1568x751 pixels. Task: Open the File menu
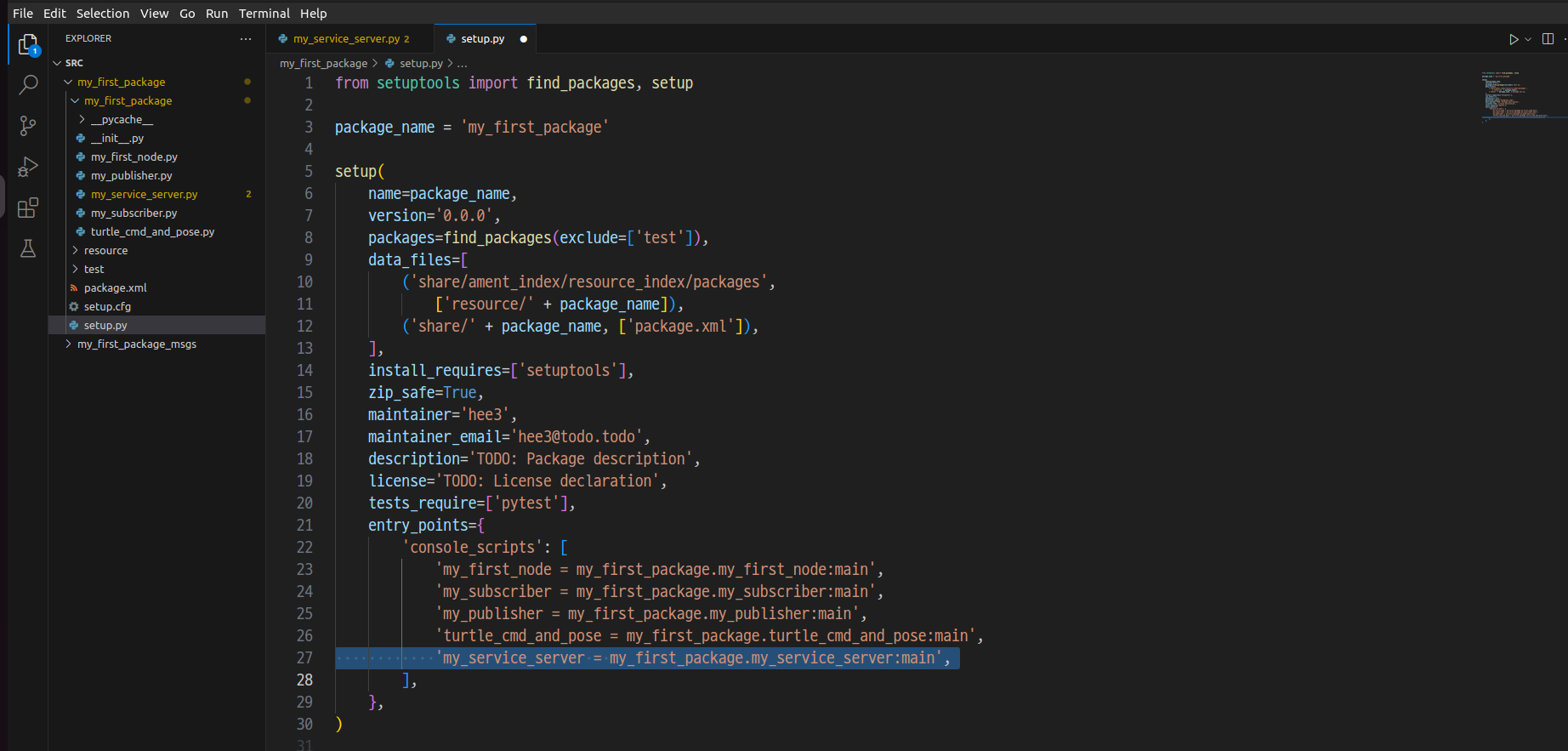tap(23, 13)
